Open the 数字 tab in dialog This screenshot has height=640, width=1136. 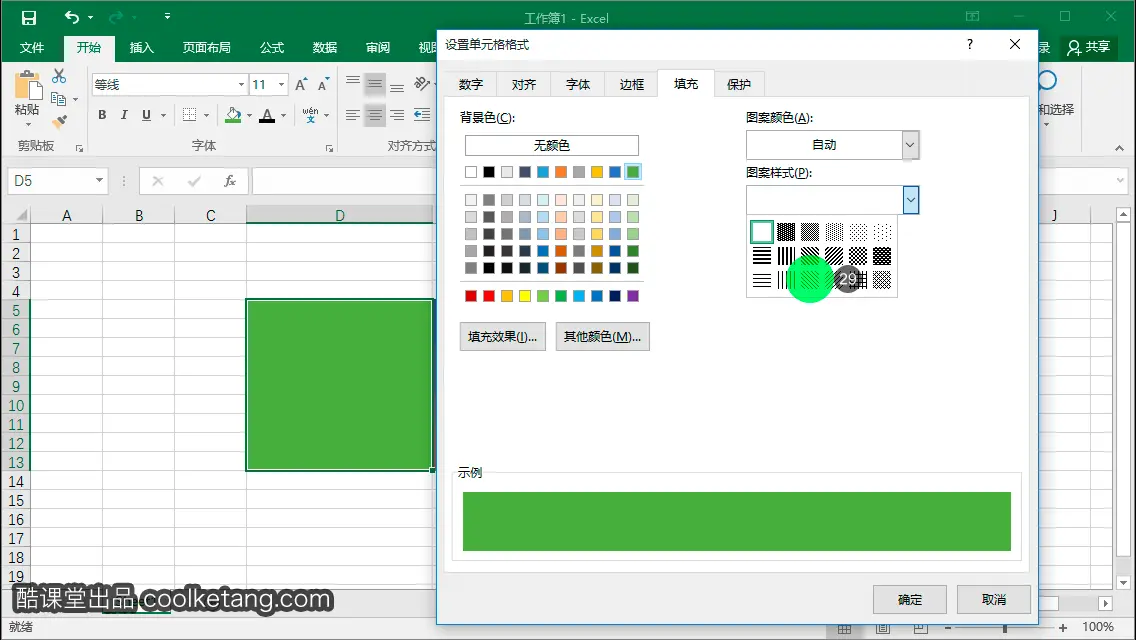470,85
